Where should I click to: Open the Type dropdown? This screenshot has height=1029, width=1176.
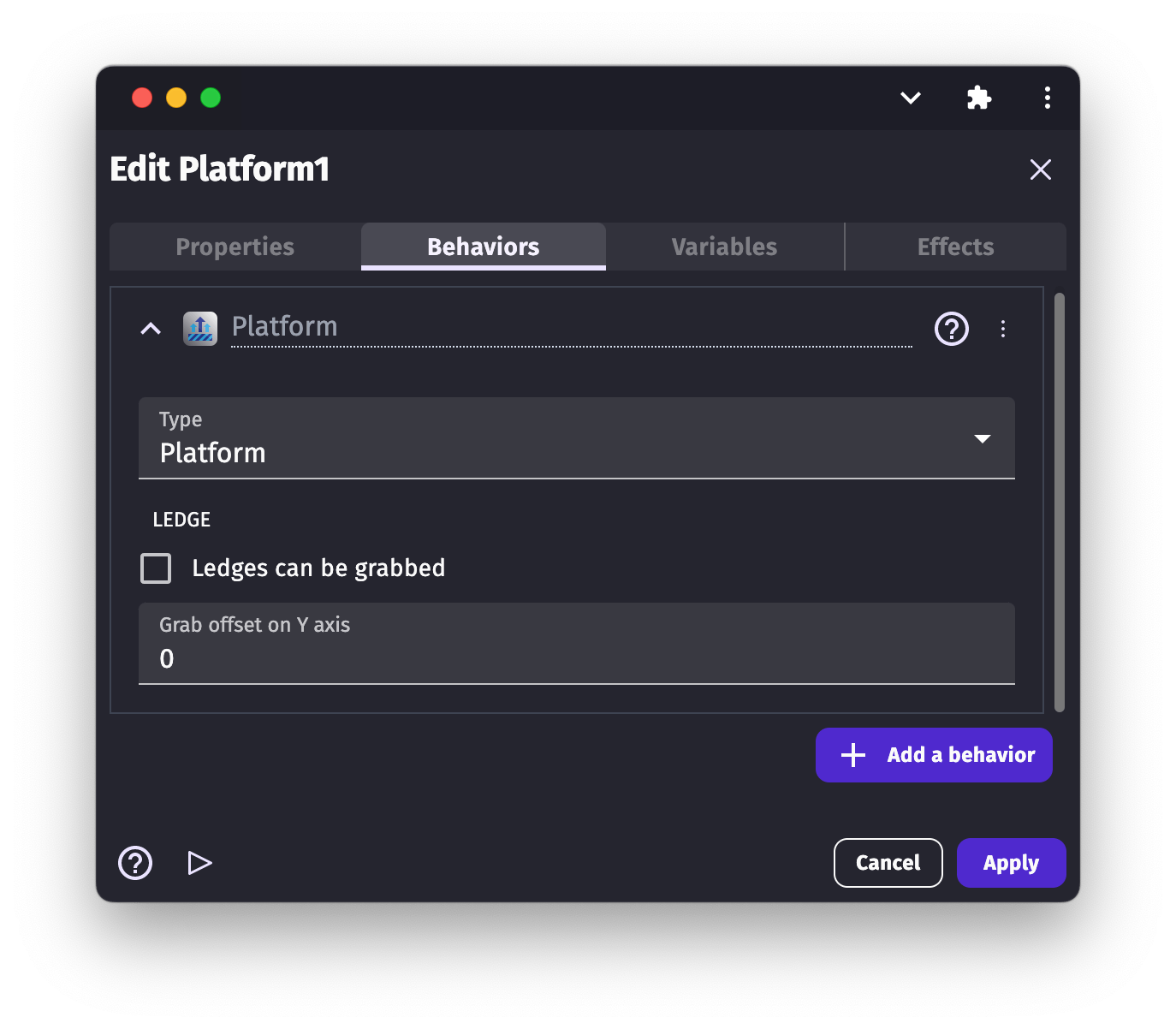[576, 438]
